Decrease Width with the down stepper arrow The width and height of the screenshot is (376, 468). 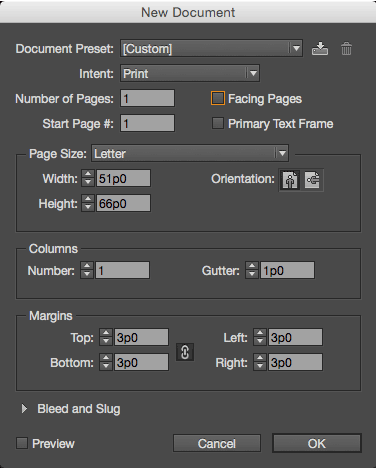point(88,182)
